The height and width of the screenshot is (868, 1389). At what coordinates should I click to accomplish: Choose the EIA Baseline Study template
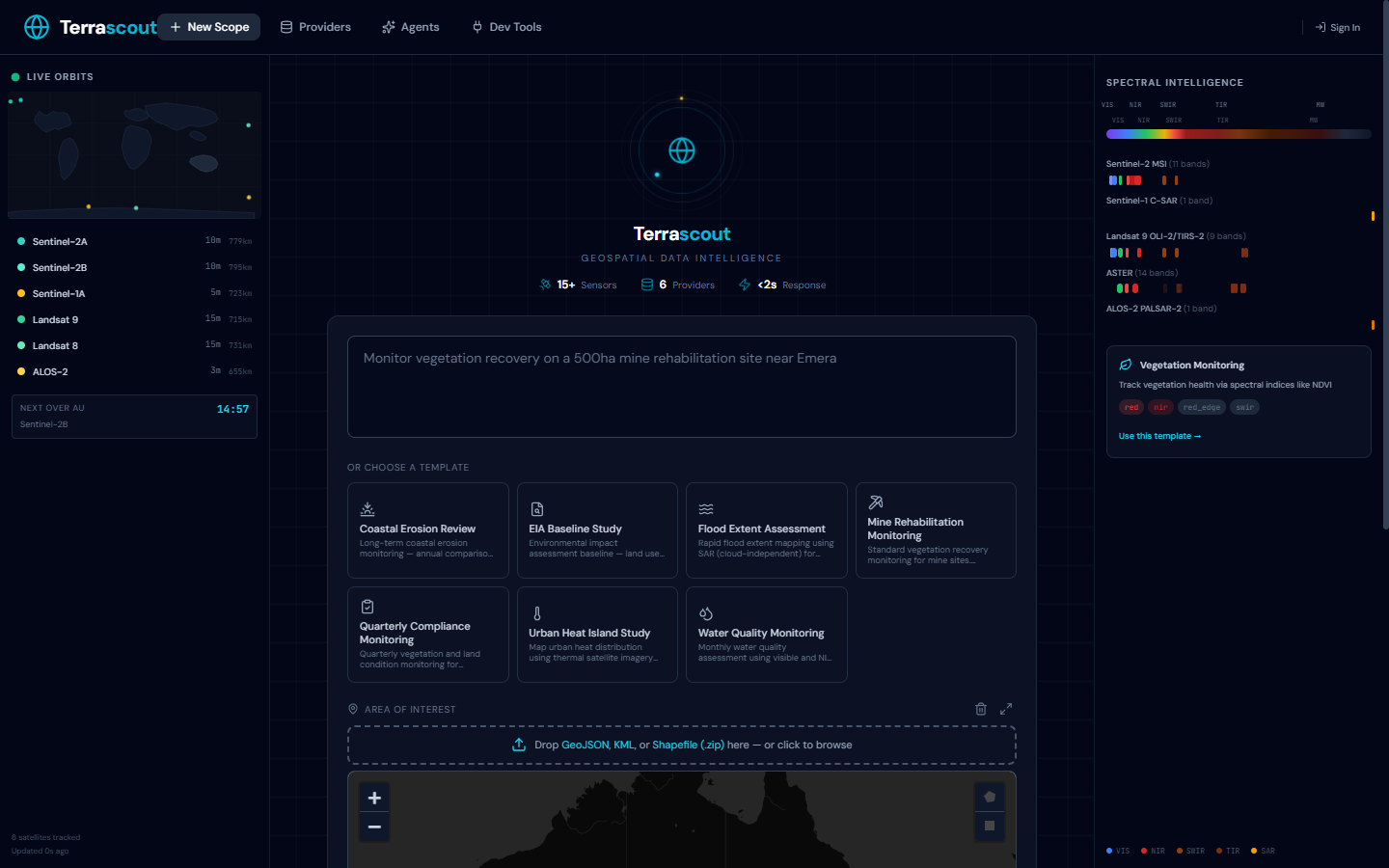point(597,530)
